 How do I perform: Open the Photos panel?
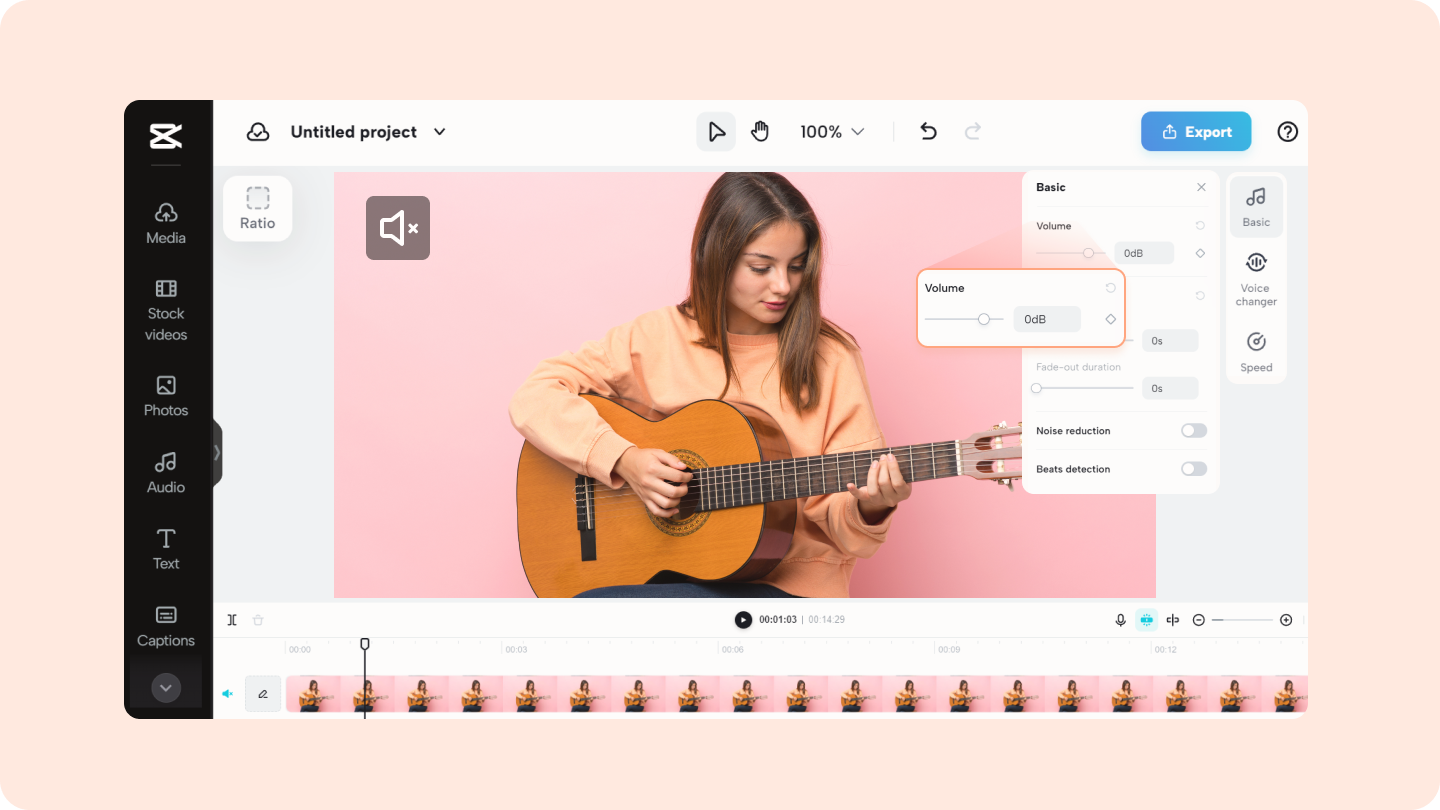coord(165,396)
